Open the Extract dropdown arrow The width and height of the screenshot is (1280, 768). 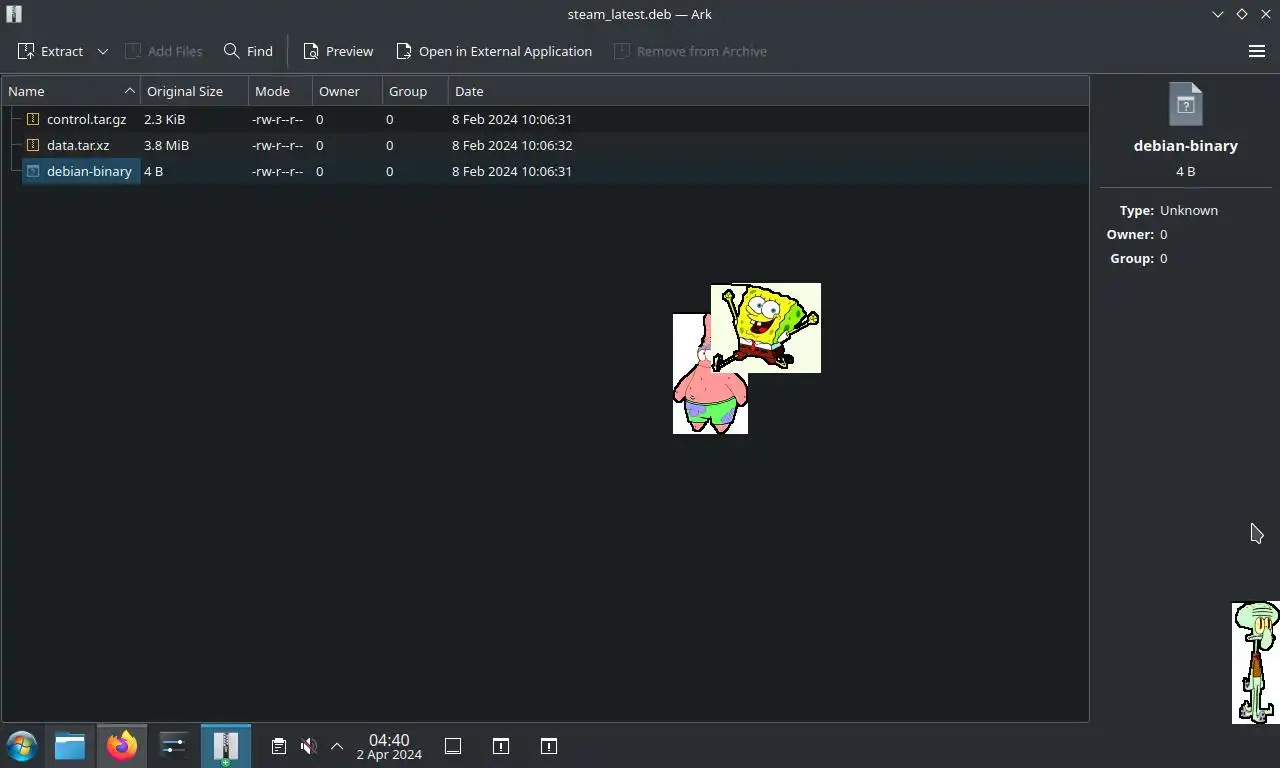[x=102, y=51]
